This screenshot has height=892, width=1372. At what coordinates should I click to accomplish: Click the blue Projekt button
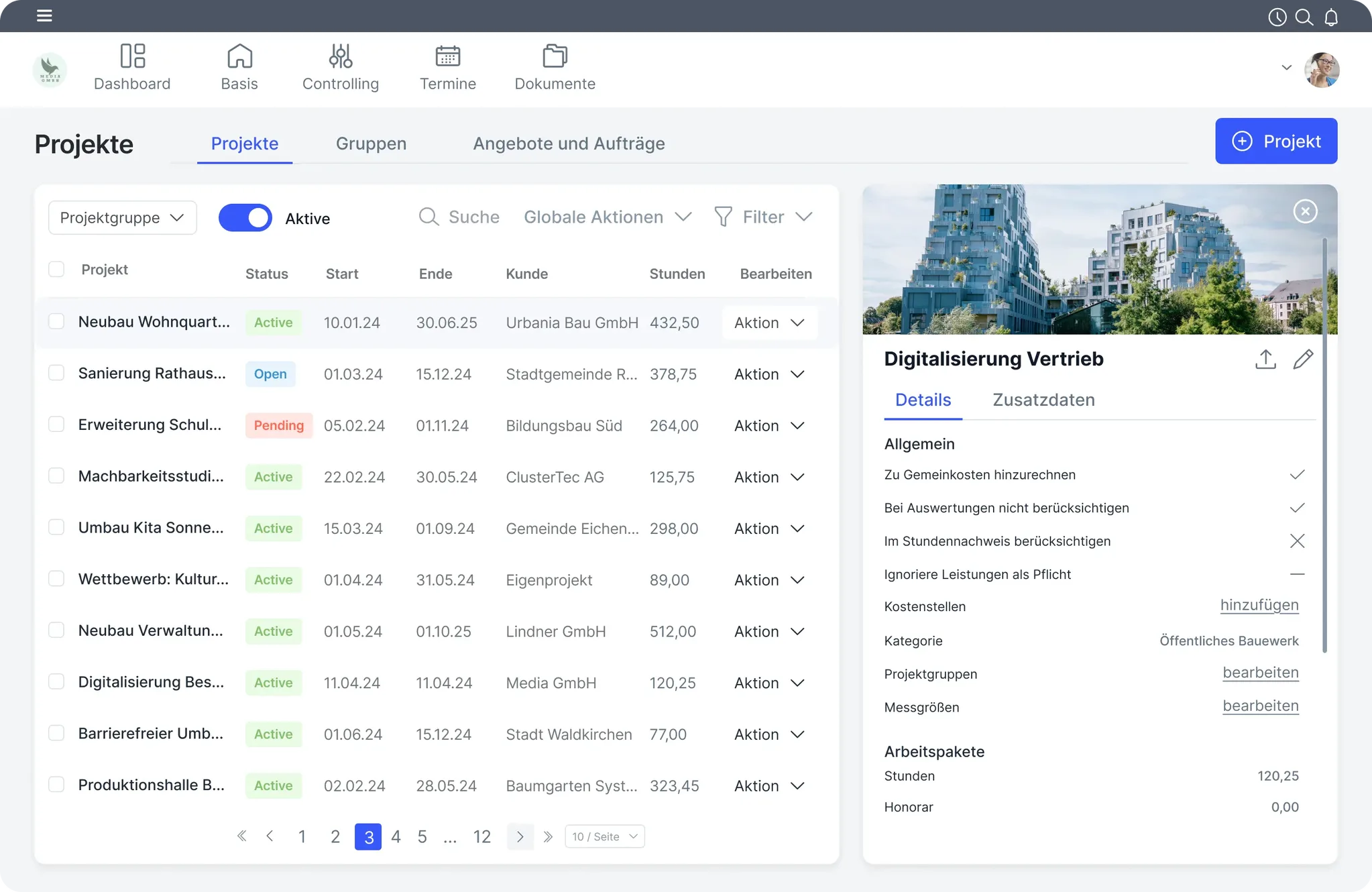click(1275, 142)
